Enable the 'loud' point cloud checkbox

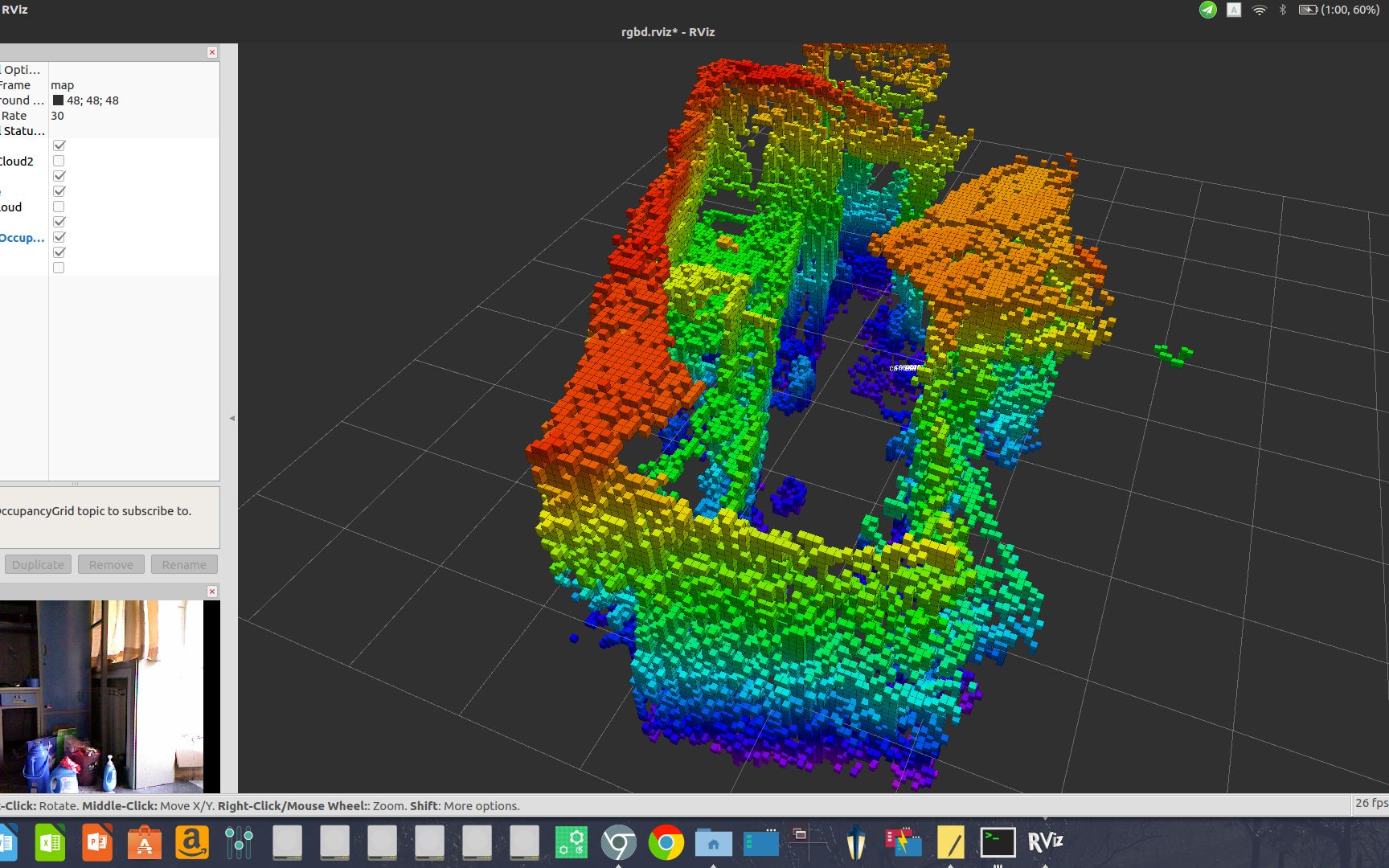coord(59,207)
